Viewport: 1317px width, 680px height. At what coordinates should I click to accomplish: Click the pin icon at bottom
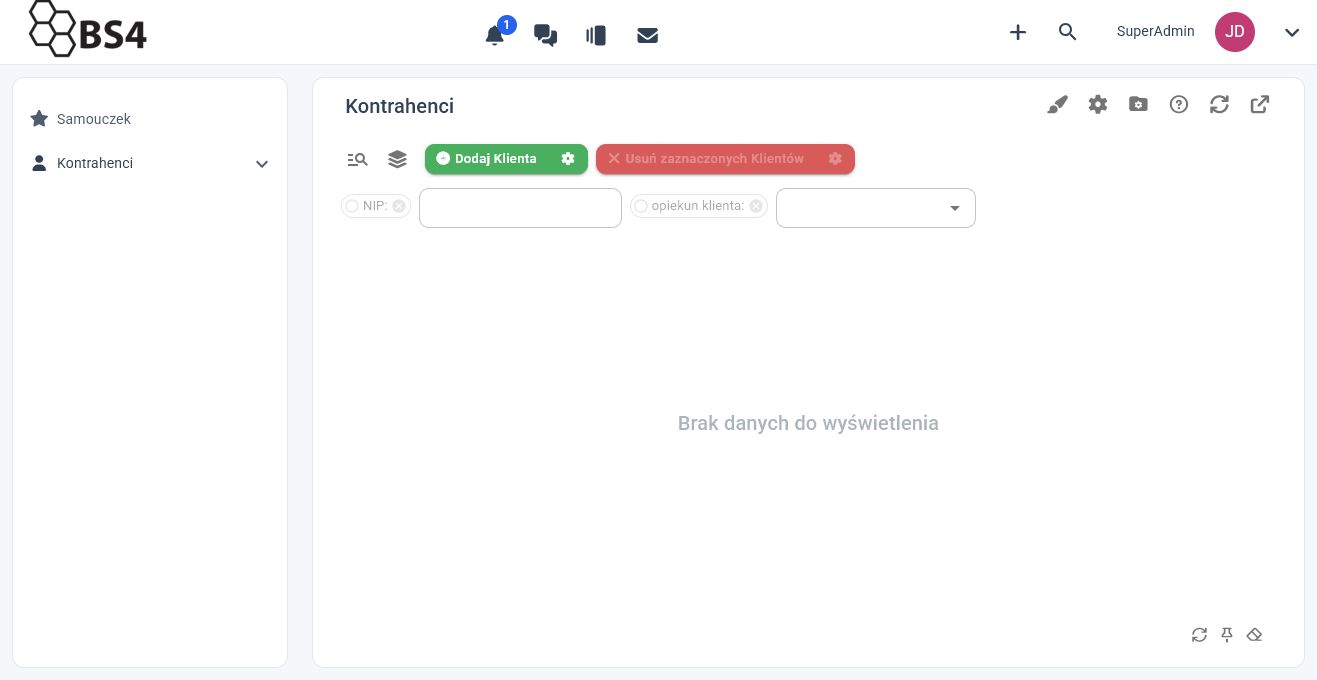(1227, 635)
